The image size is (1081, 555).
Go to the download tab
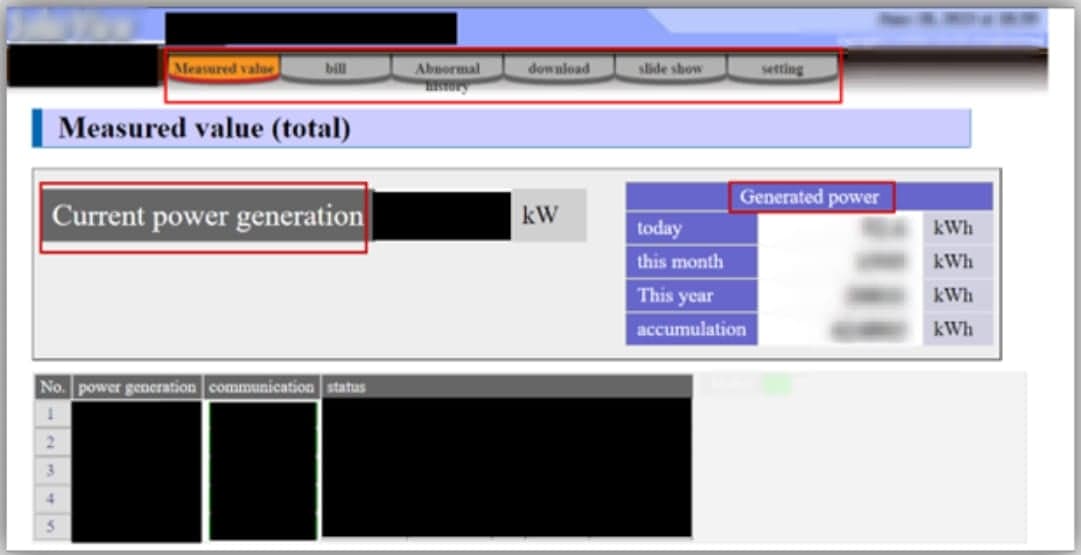(x=558, y=69)
